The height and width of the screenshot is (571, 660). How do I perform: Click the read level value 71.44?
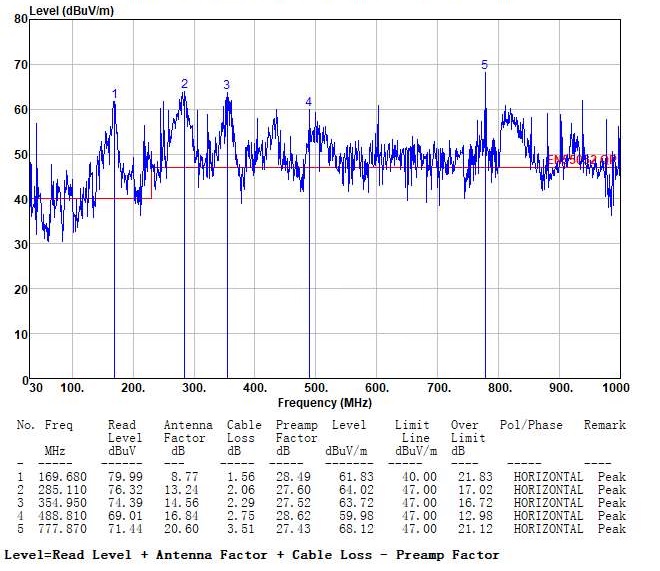click(x=125, y=529)
